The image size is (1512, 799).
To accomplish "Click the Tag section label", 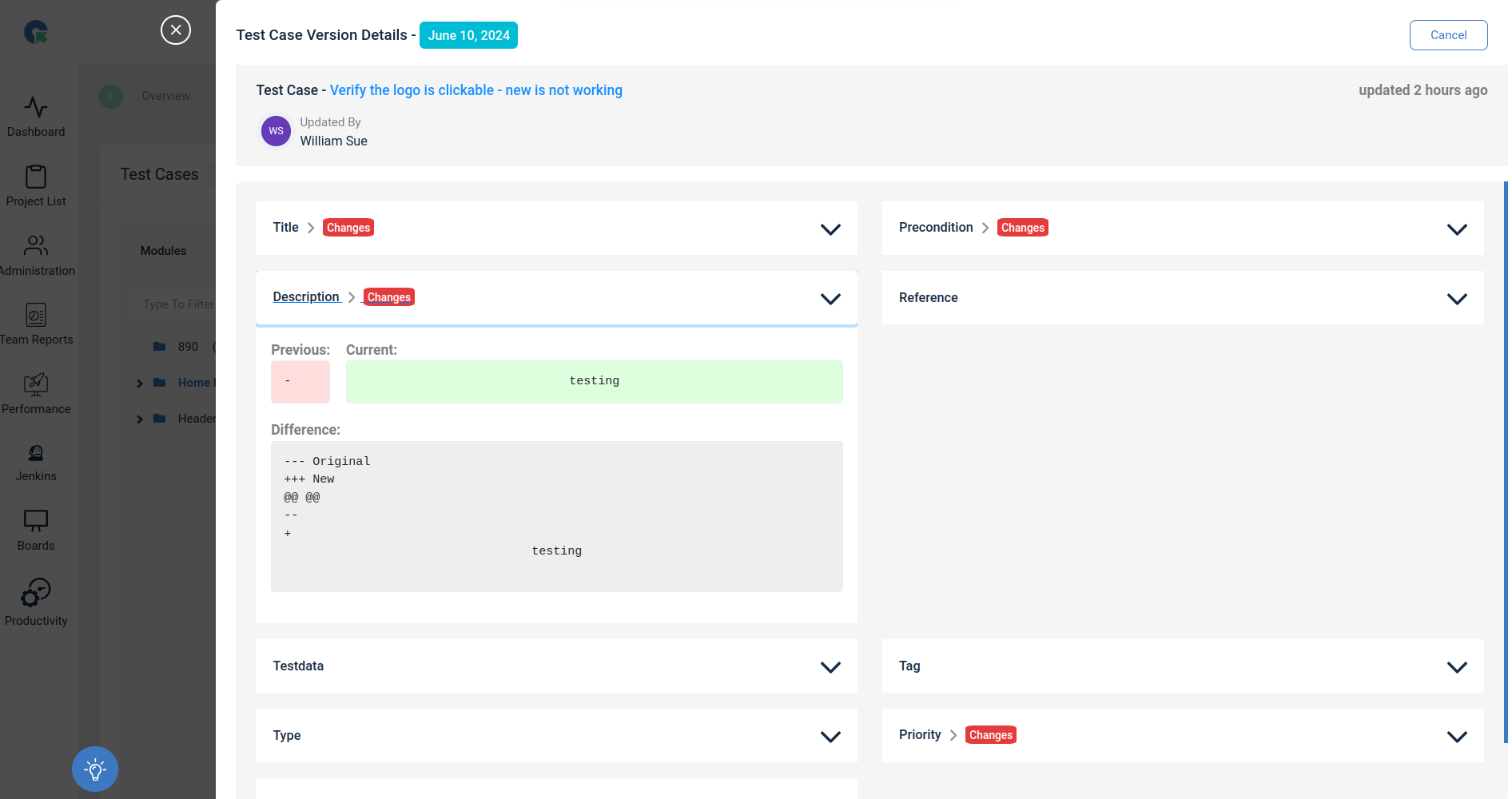I will (x=909, y=666).
